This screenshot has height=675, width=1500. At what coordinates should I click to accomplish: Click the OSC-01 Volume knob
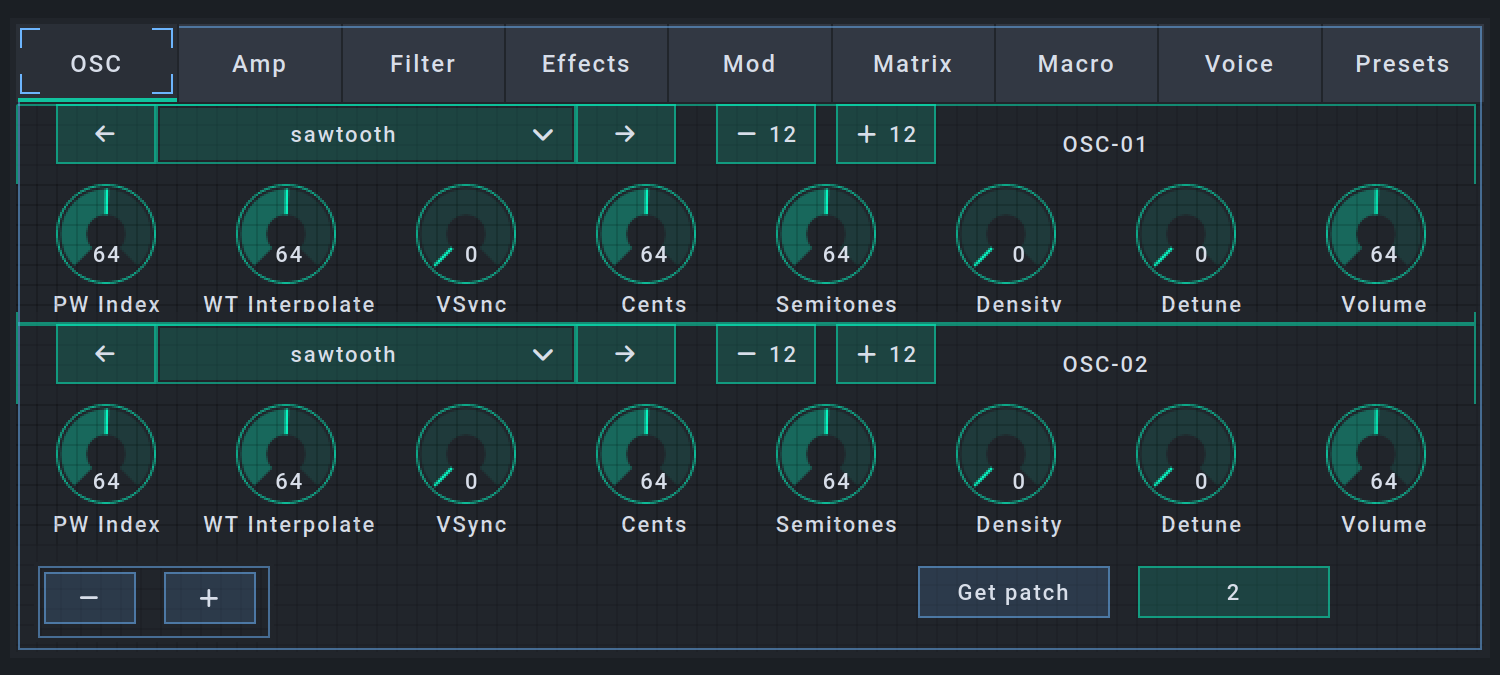(x=1376, y=234)
